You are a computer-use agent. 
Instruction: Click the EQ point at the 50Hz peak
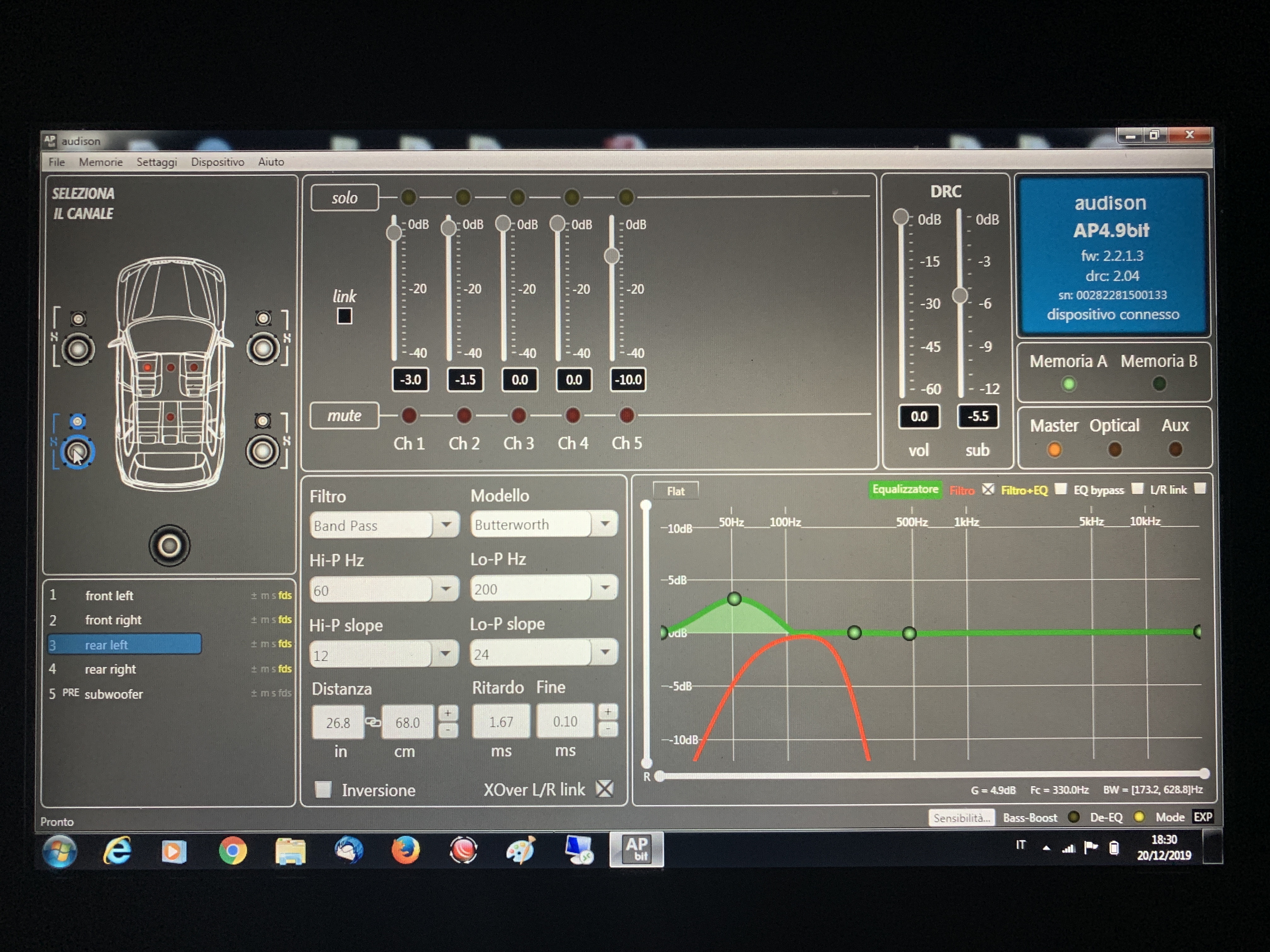[734, 599]
